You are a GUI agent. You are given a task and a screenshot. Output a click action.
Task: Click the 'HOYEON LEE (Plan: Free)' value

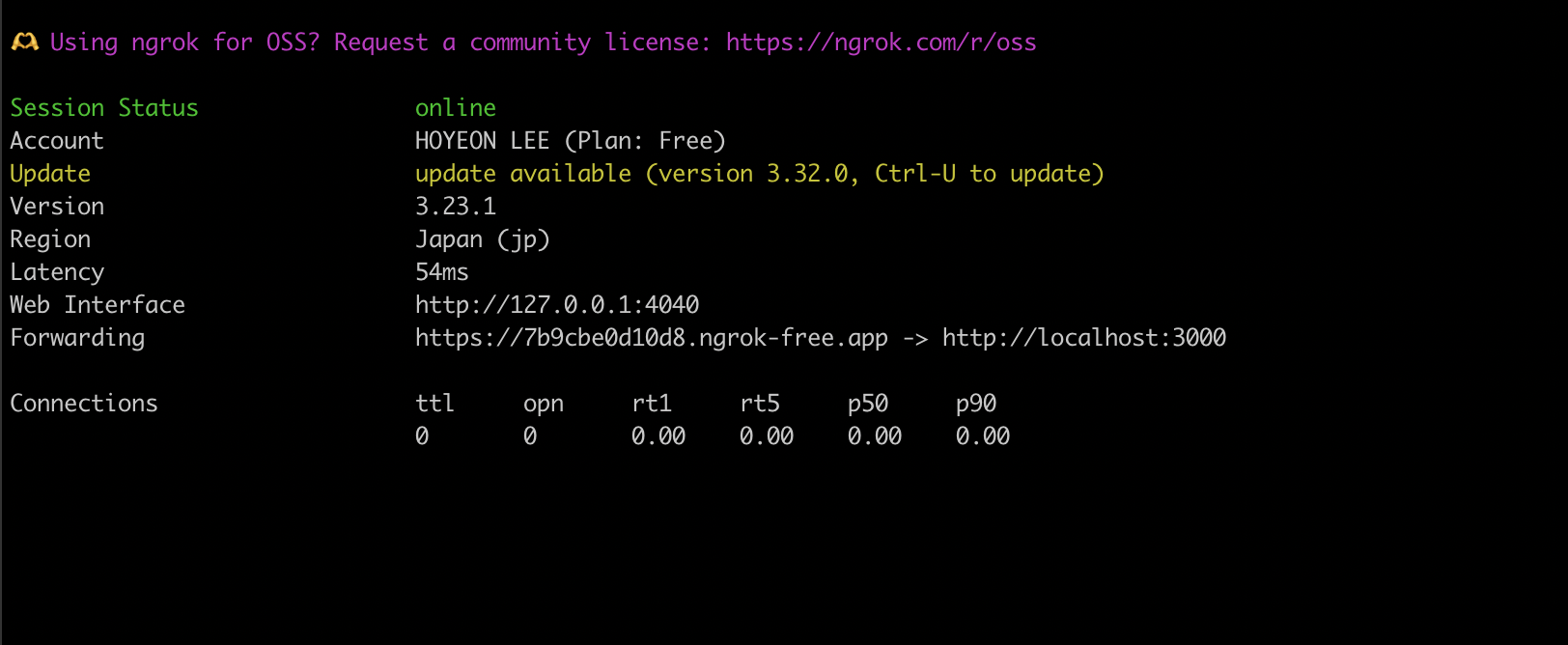[571, 141]
